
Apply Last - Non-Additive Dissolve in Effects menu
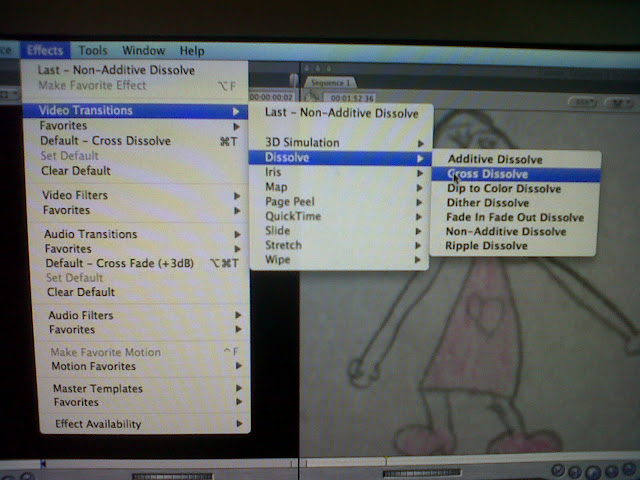(x=135, y=70)
